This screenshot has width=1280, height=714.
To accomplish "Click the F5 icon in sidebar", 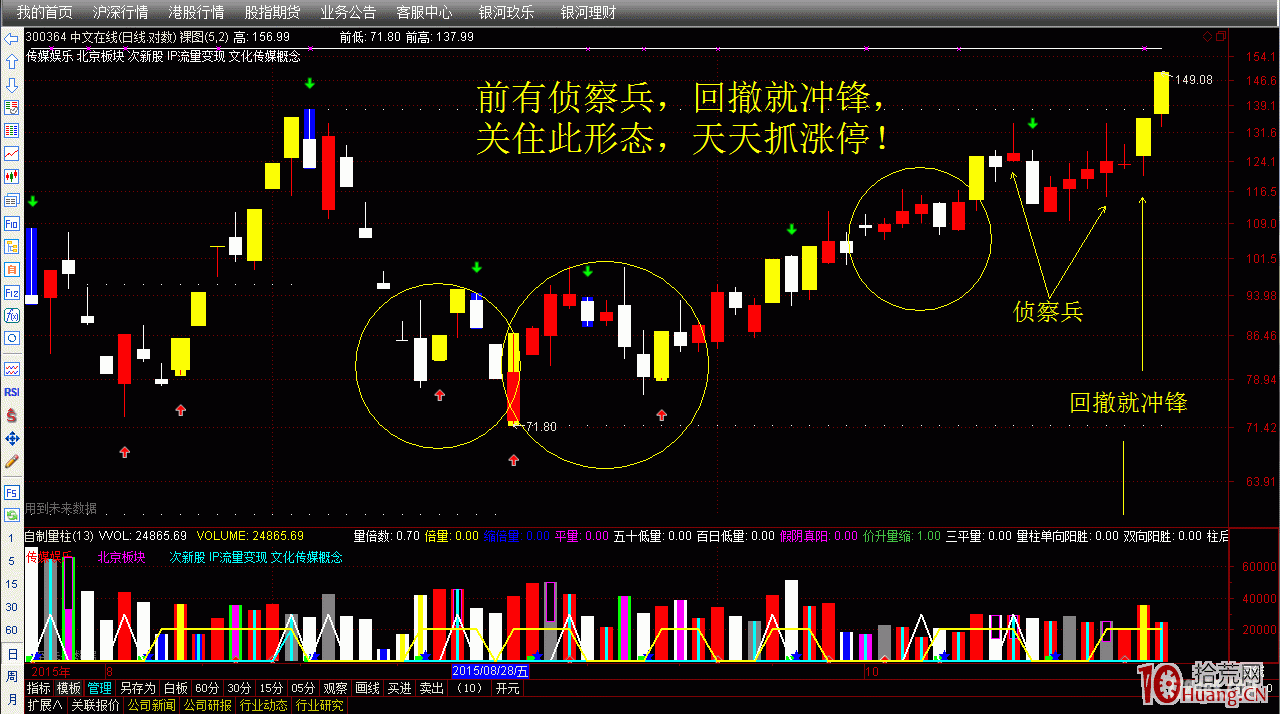I will coord(12,492).
